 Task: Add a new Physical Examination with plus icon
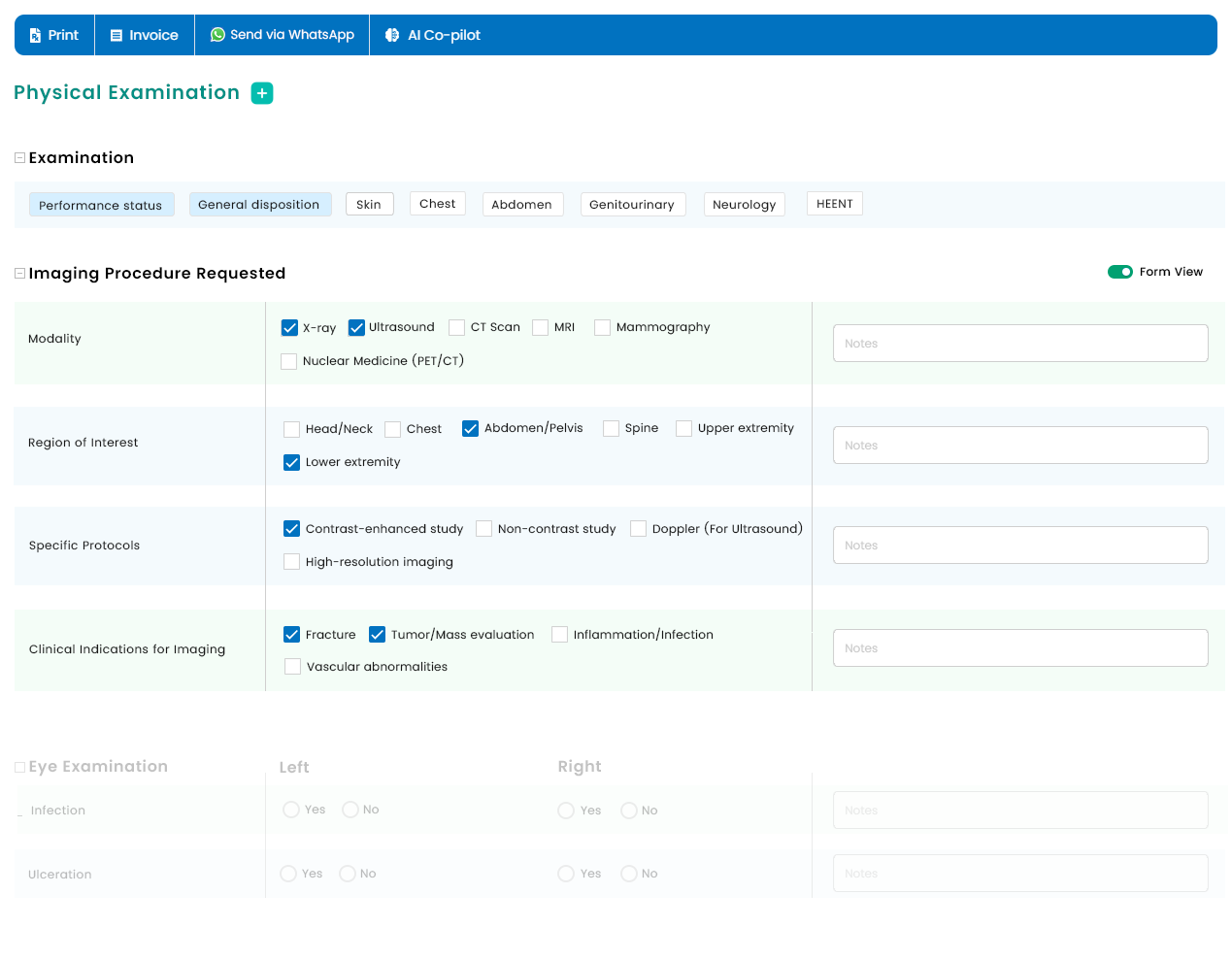point(262,93)
